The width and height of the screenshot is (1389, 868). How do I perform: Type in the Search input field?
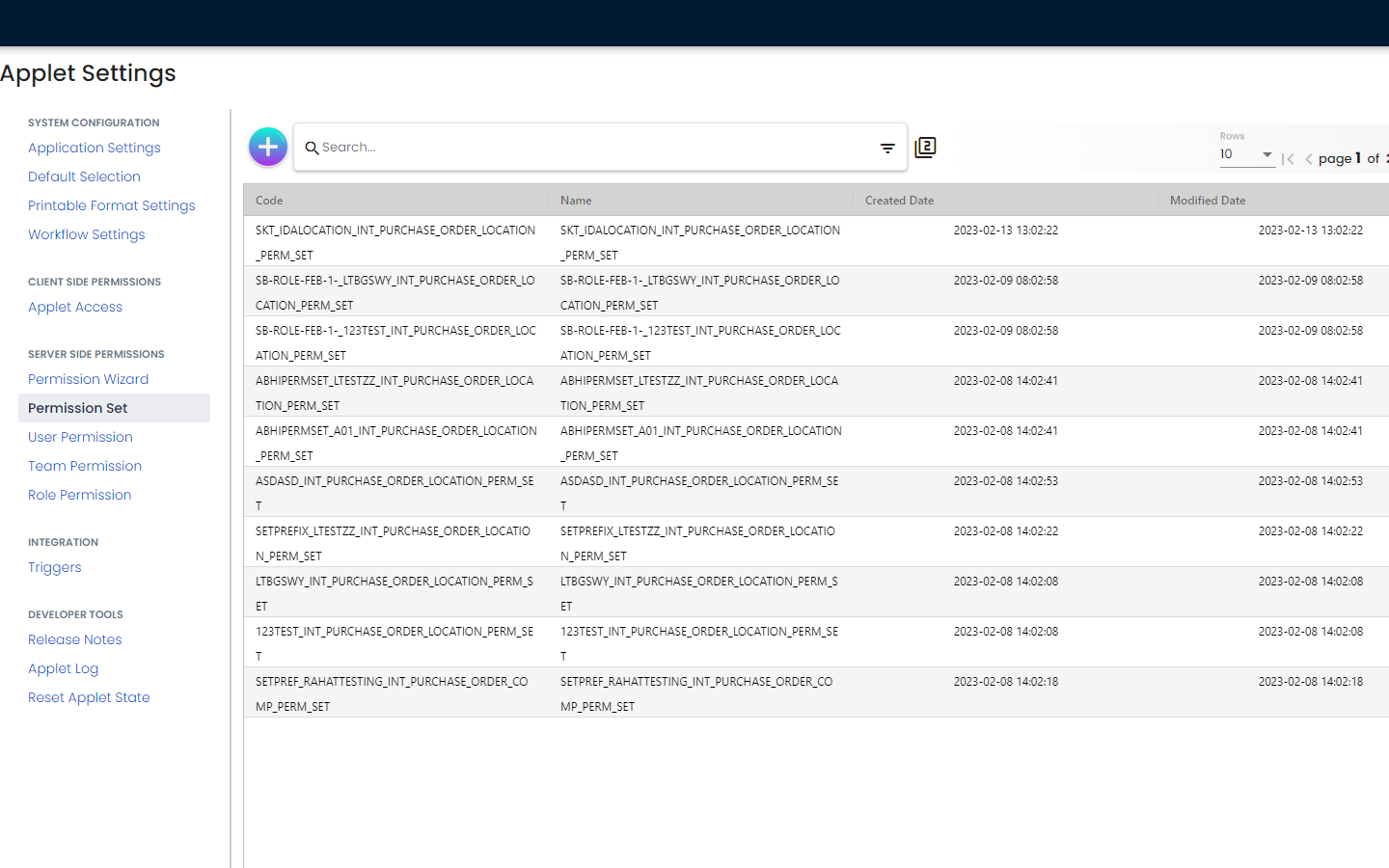[x=588, y=148]
